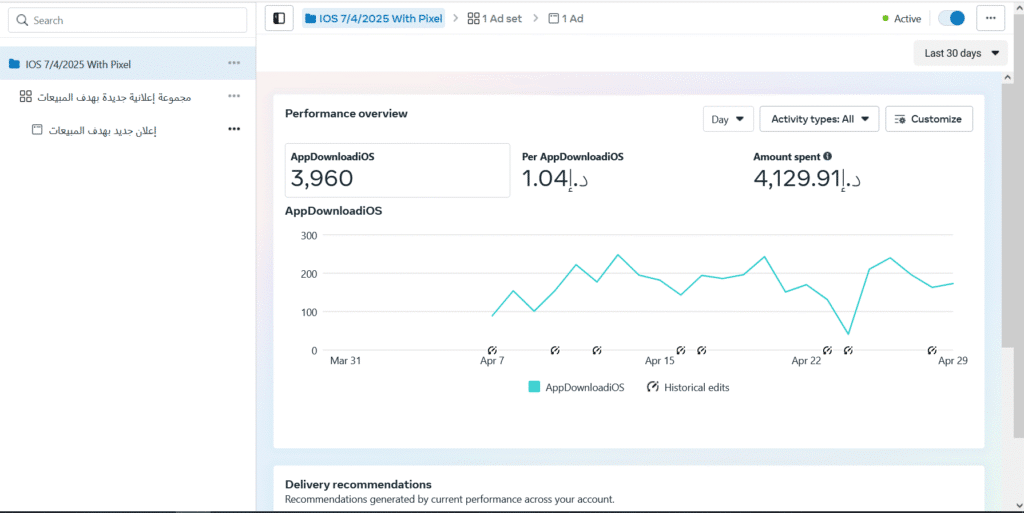1024x513 pixels.
Task: Click the campaign folder icon in sidebar
Action: coord(14,64)
